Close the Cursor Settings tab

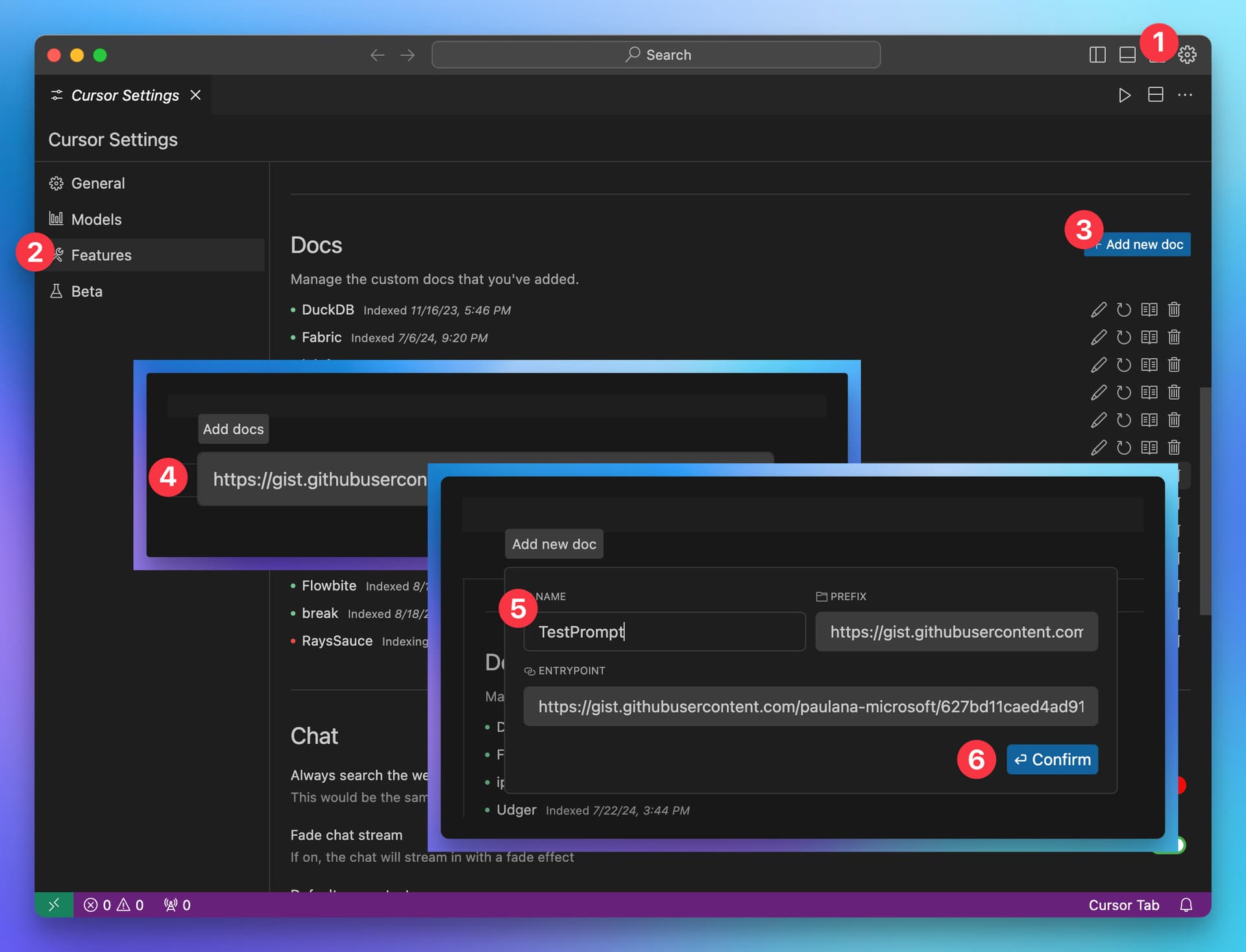195,95
